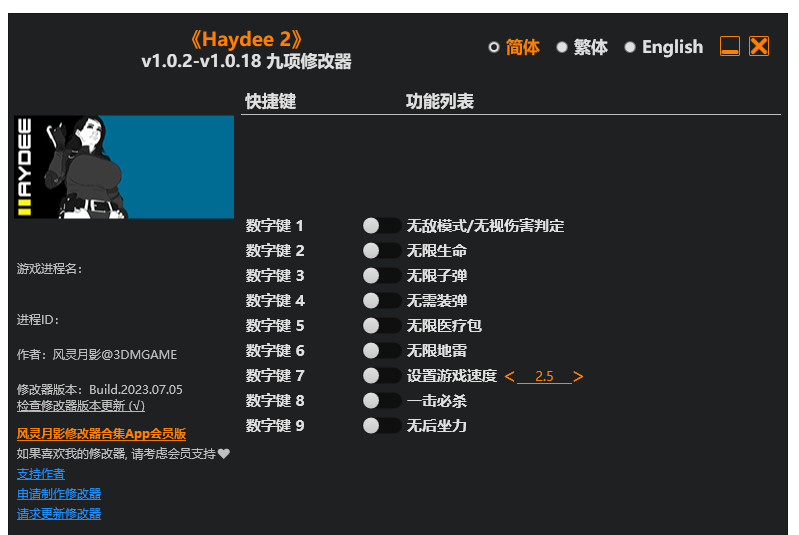The image size is (799, 535).
Task: Click 数字键 4 hotkey label
Action: coord(275,301)
